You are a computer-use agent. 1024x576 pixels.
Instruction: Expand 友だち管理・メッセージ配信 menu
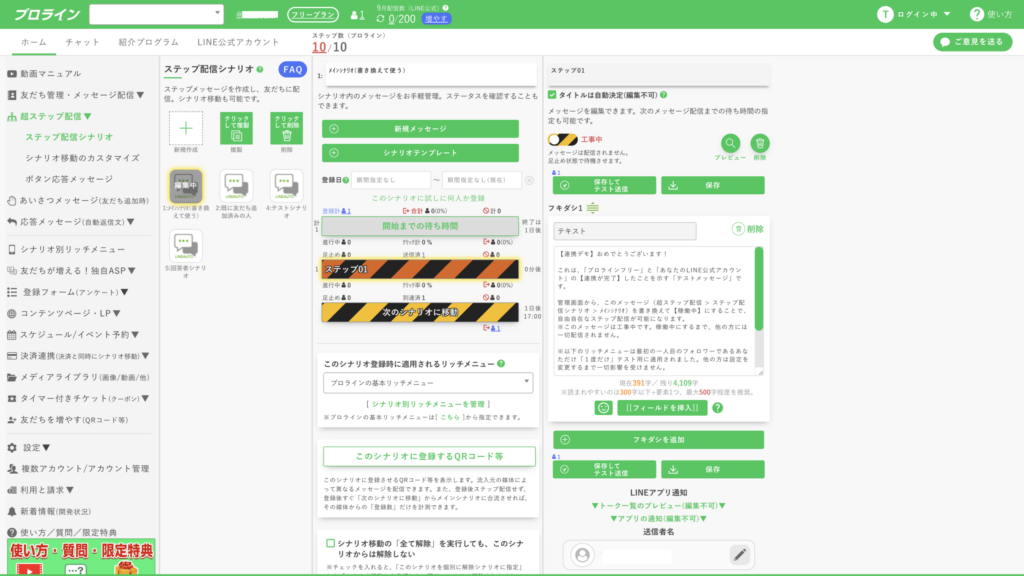pyautogui.click(x=76, y=95)
